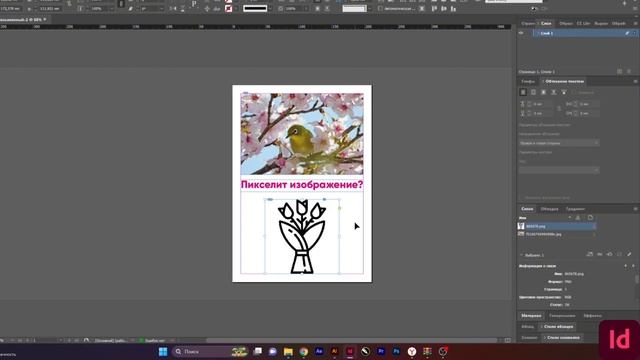Open File Explorer from the taskbar

pyautogui.click(x=288, y=351)
